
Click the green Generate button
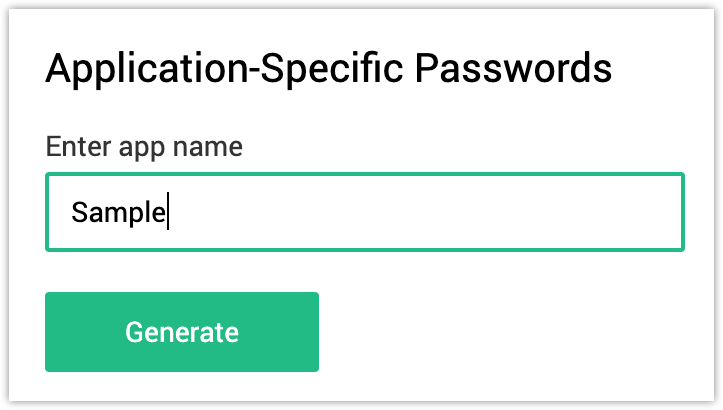coord(182,332)
